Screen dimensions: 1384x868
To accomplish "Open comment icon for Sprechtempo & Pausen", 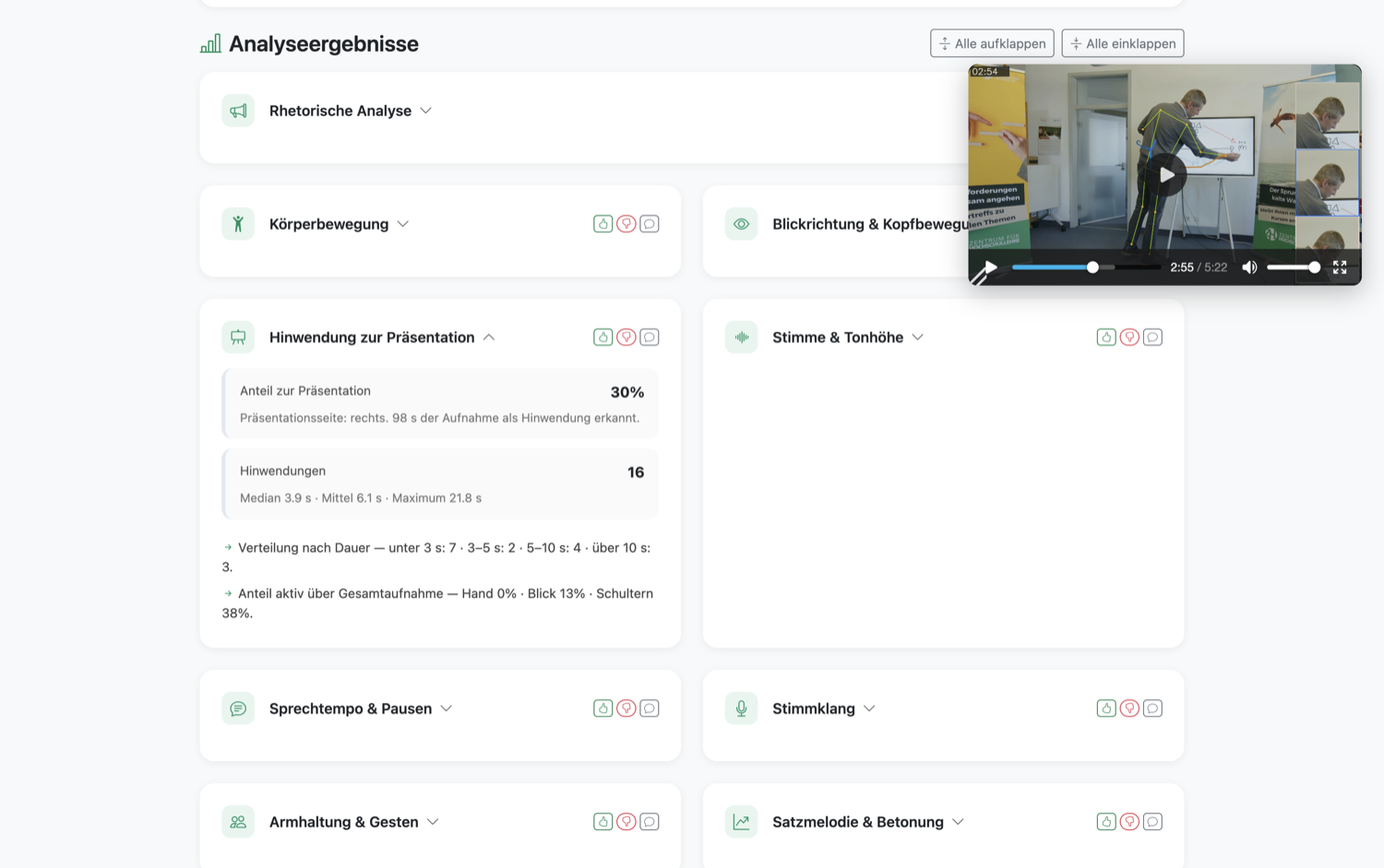I will [650, 708].
